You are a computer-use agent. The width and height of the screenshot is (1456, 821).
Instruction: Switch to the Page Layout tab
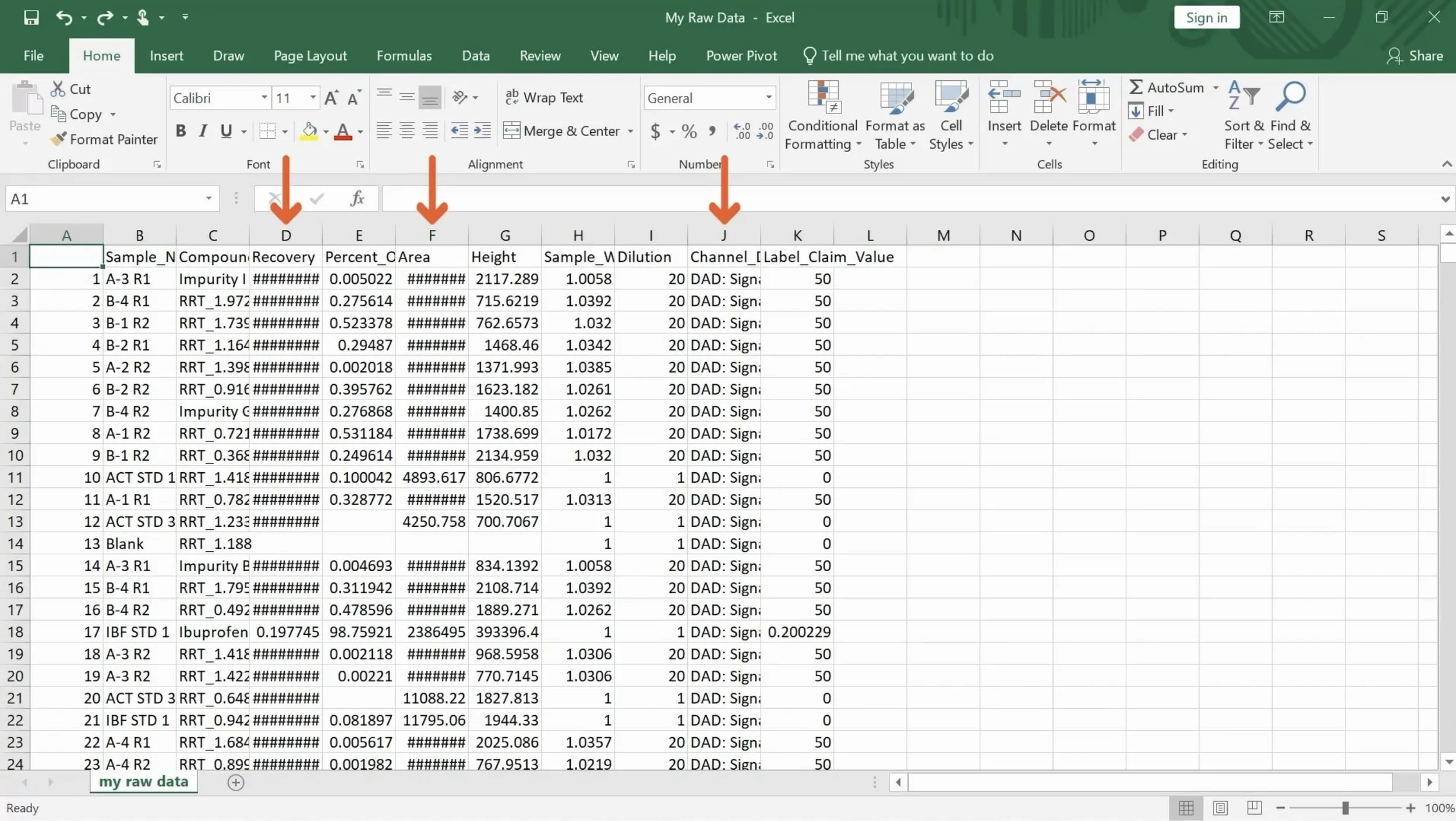[x=310, y=56]
